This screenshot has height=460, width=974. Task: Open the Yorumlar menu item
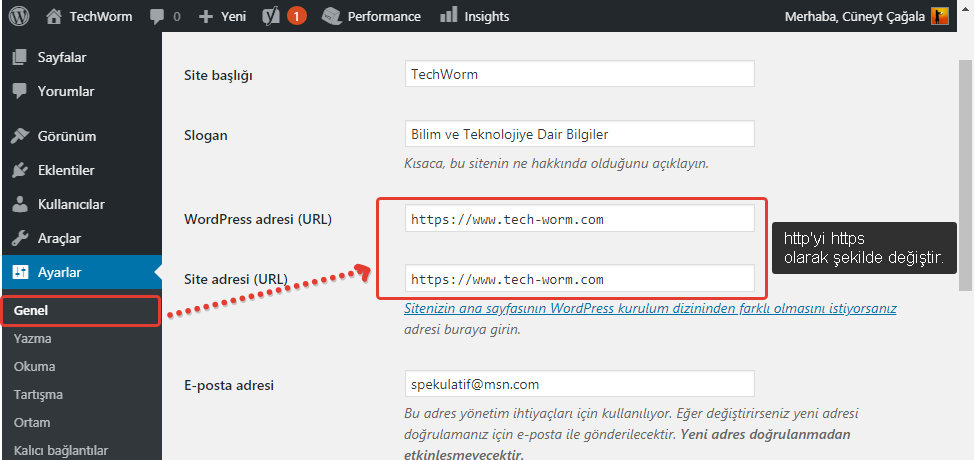pos(66,91)
